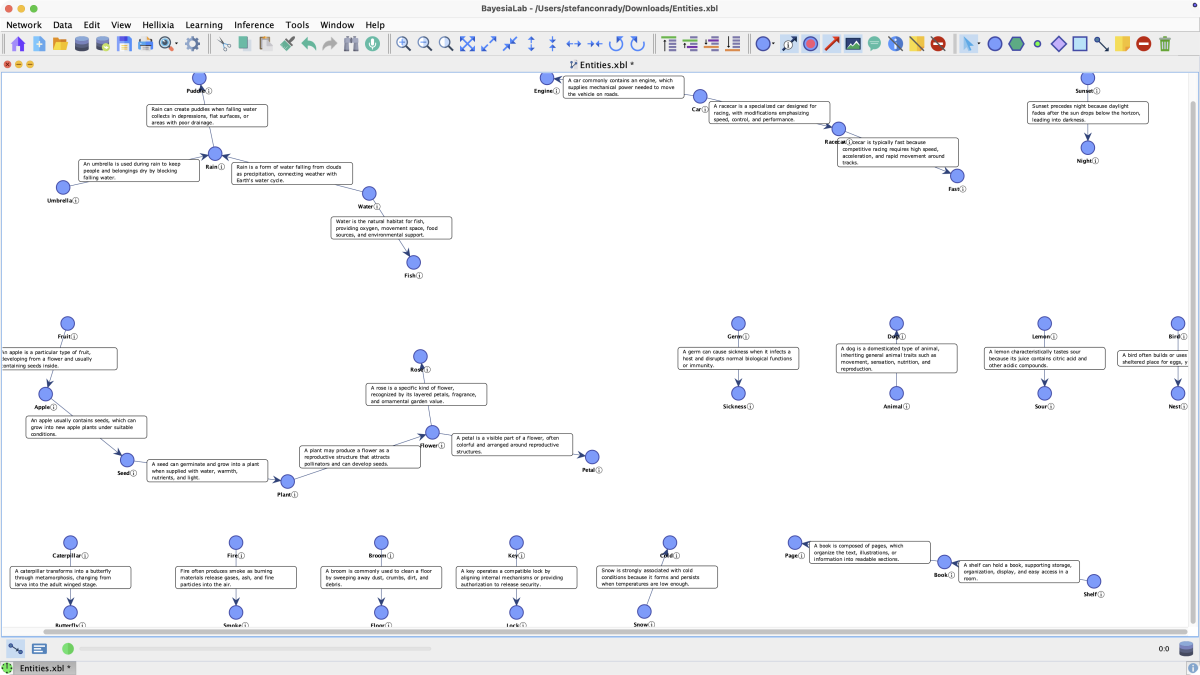Image resolution: width=1200 pixels, height=675 pixels.
Task: Open the Inference menu
Action: [x=254, y=24]
